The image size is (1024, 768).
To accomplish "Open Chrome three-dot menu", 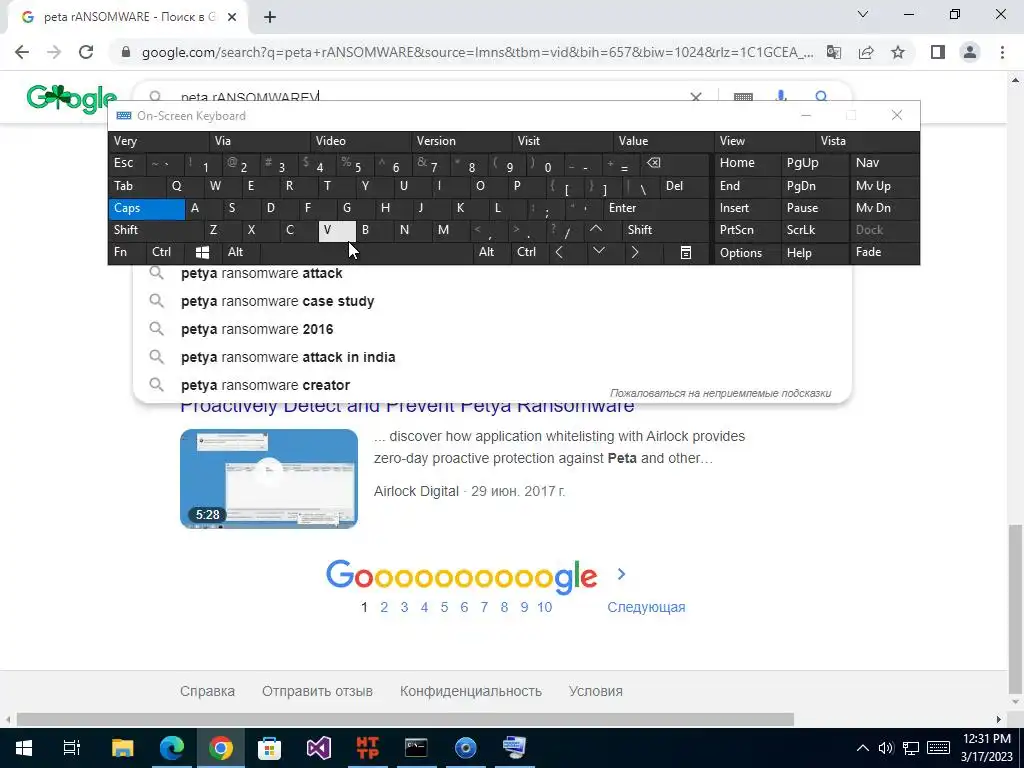I will pyautogui.click(x=1002, y=52).
